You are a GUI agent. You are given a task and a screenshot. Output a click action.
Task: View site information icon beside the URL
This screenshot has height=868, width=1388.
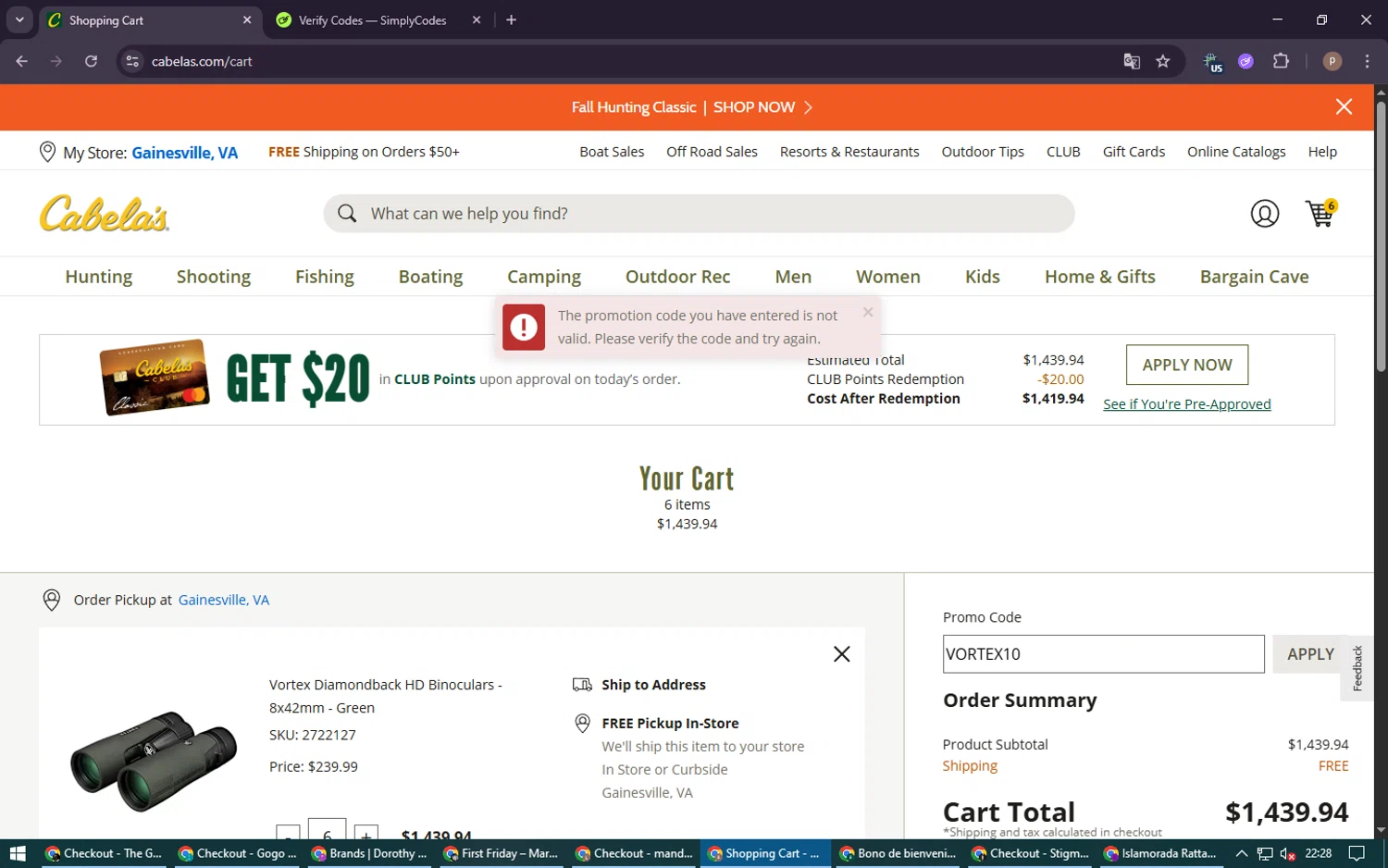point(132,61)
